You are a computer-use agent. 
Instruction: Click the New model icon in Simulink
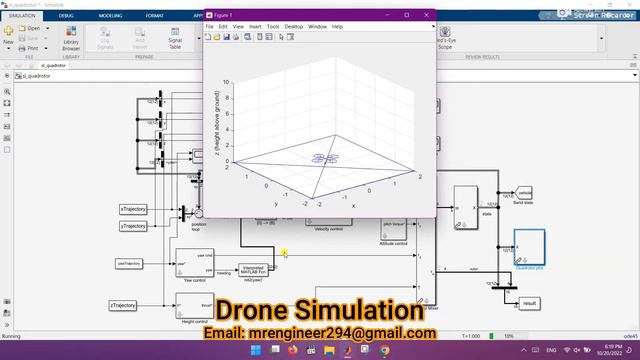pyautogui.click(x=8, y=31)
